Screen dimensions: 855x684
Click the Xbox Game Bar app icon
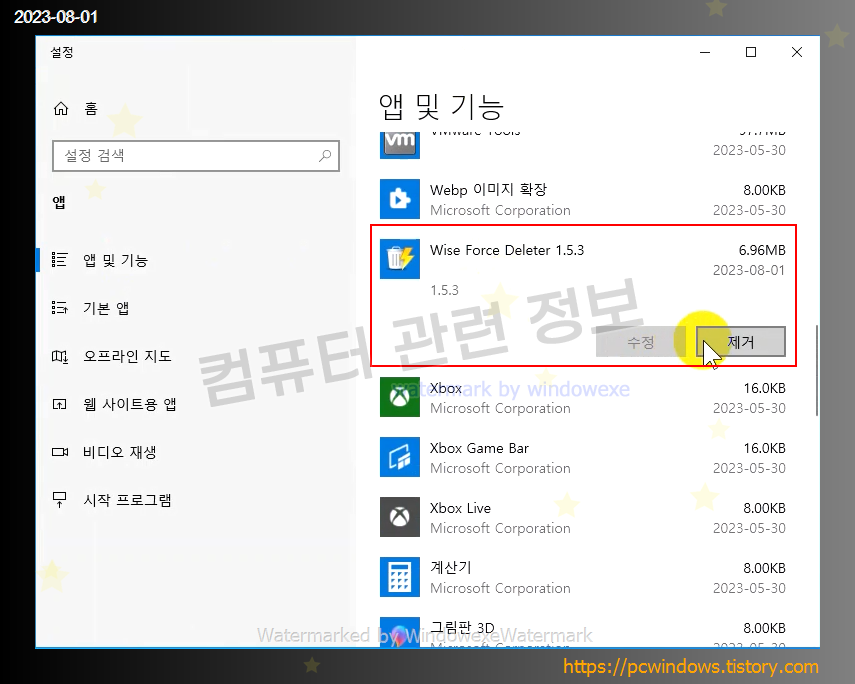coord(400,457)
